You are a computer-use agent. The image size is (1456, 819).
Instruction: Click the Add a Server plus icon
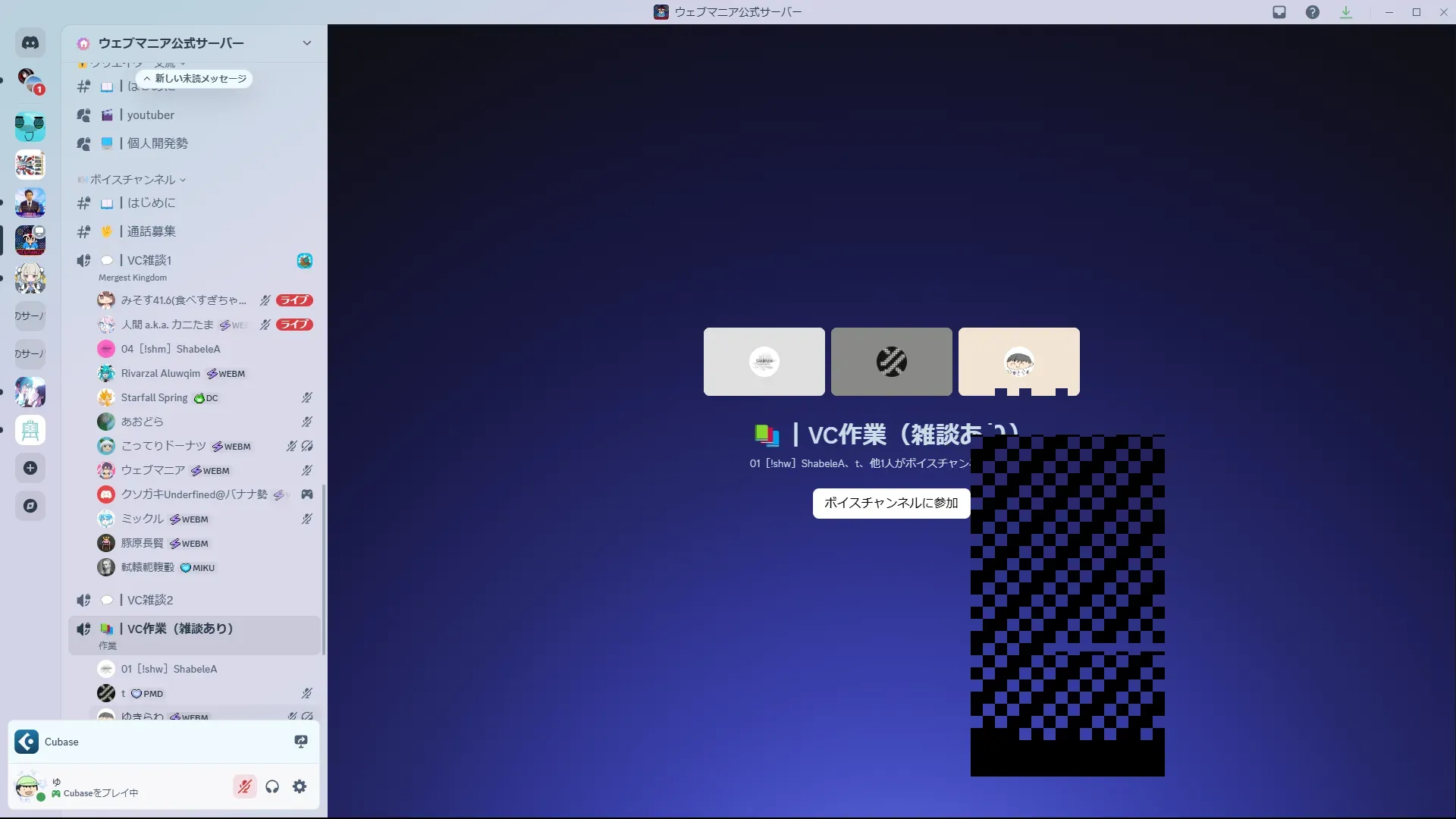pos(30,468)
